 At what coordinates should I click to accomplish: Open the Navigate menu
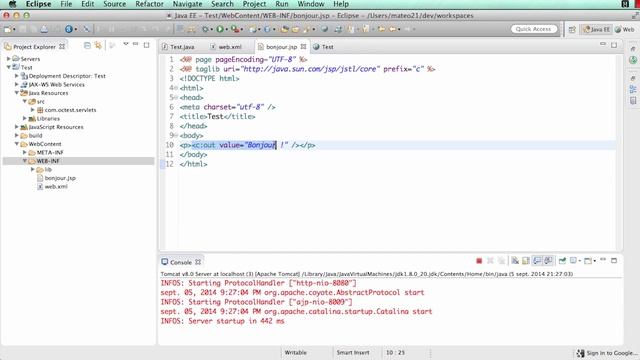187,4
